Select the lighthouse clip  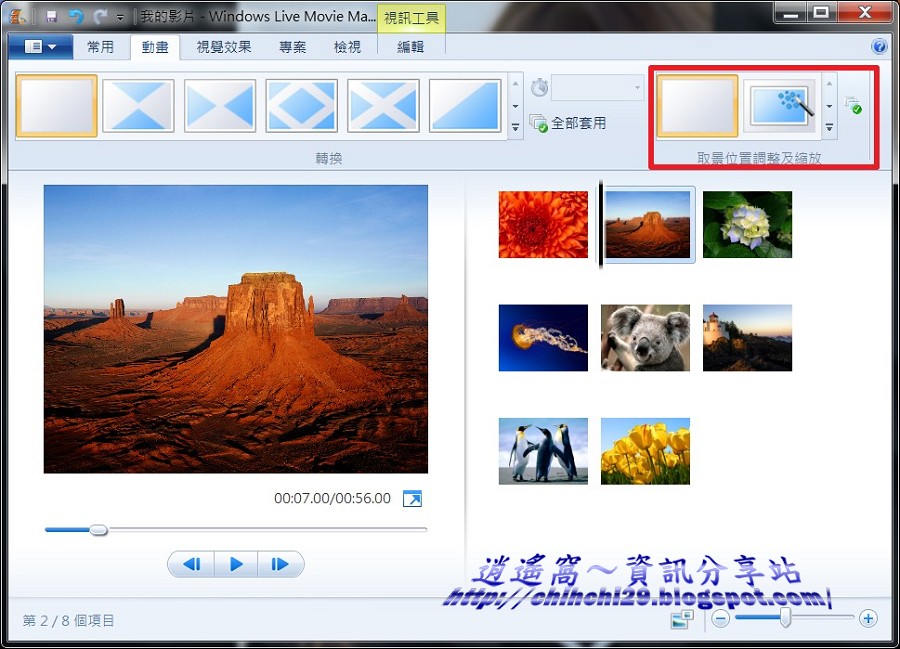(747, 337)
